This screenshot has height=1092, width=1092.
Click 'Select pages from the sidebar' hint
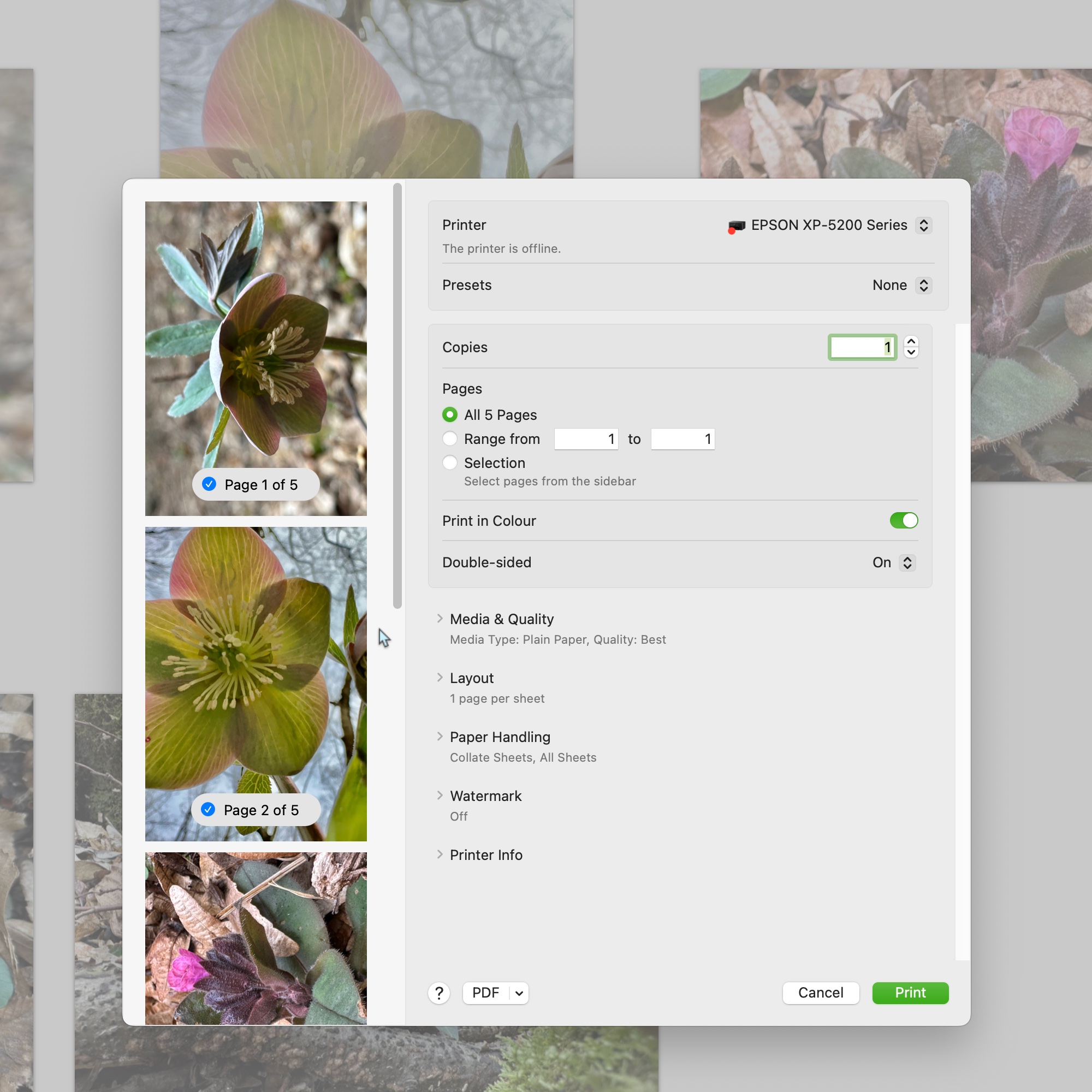click(550, 482)
